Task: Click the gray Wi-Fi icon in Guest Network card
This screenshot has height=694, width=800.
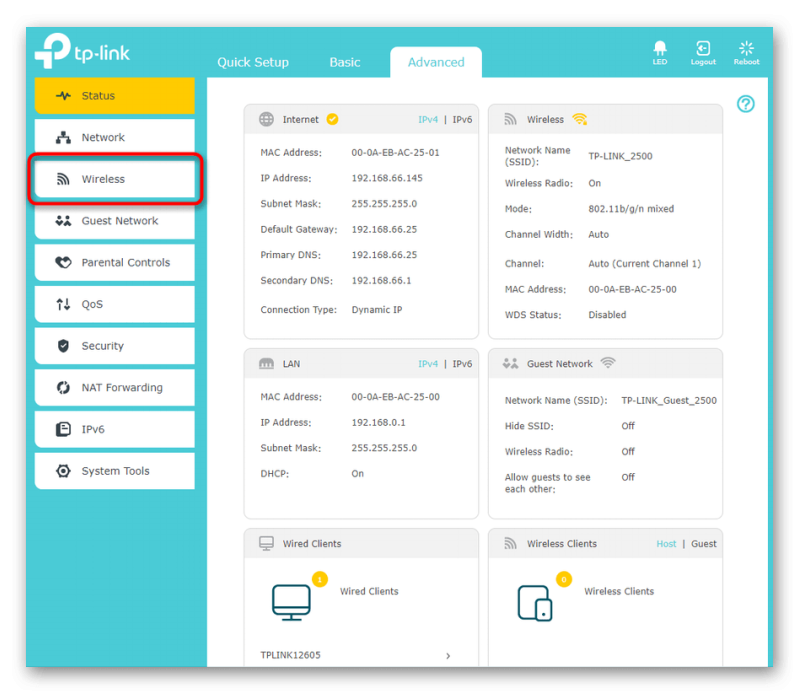Action: coord(608,363)
